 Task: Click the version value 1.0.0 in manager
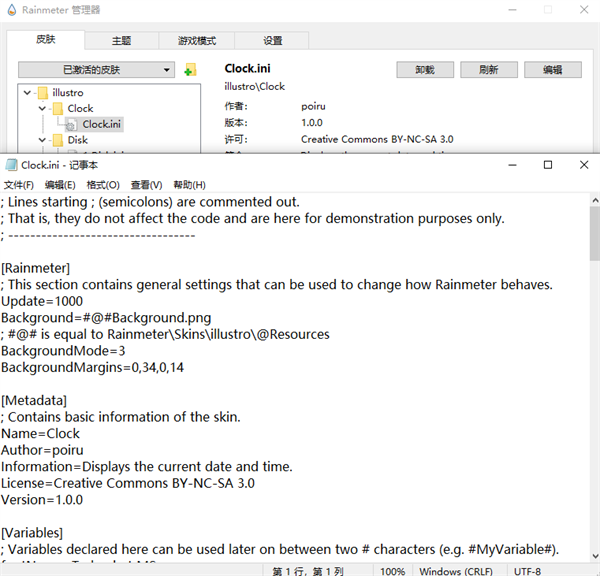coord(311,123)
